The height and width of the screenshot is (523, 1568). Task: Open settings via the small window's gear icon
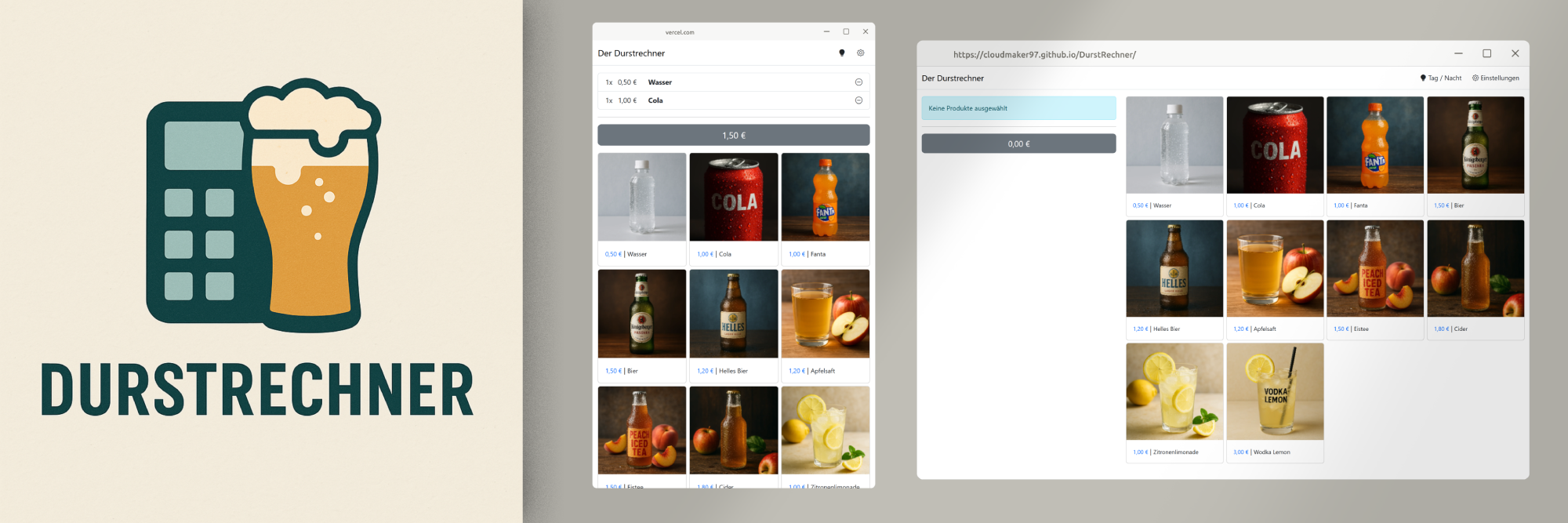pyautogui.click(x=860, y=53)
